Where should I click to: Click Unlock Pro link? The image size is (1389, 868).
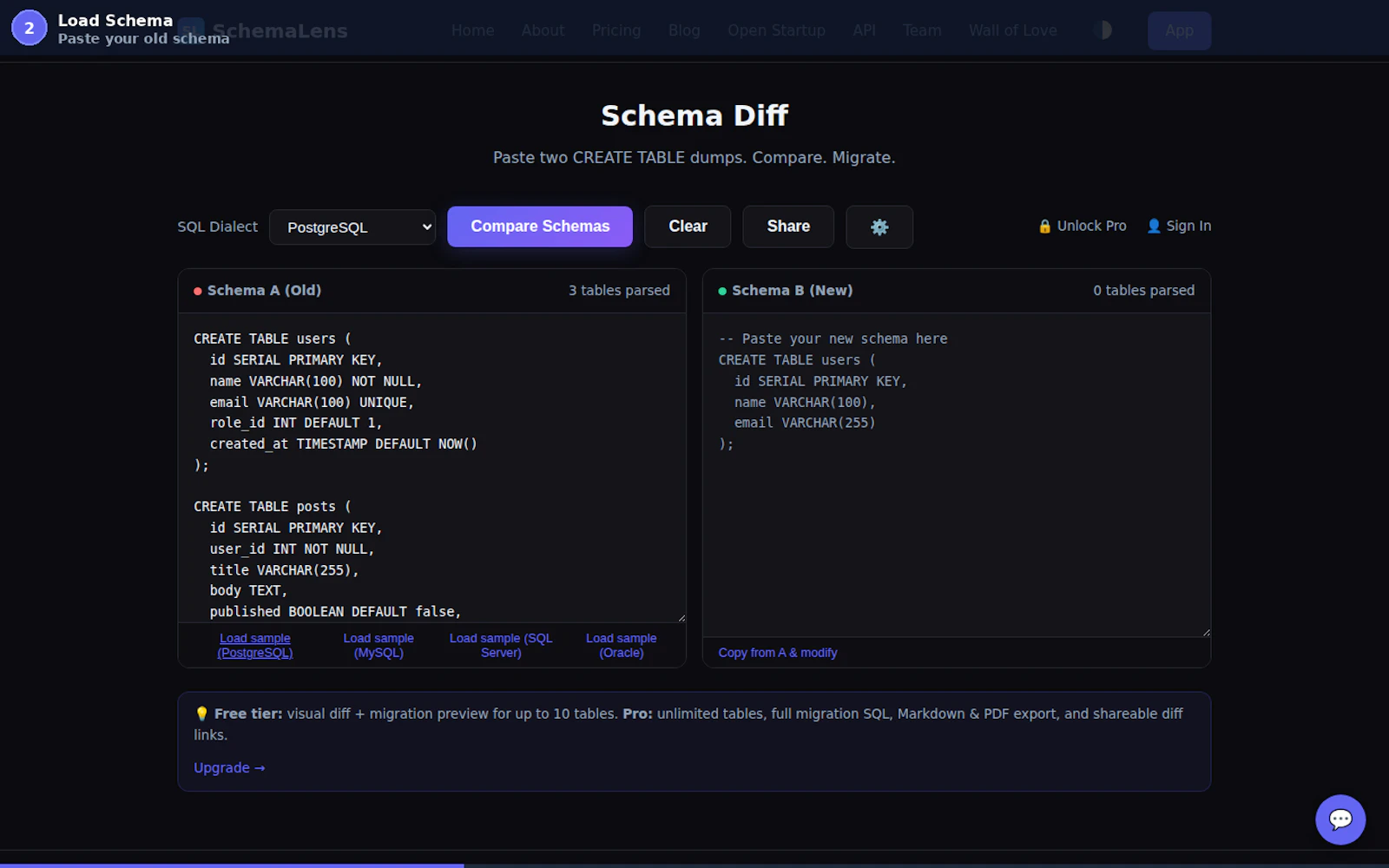click(x=1082, y=226)
